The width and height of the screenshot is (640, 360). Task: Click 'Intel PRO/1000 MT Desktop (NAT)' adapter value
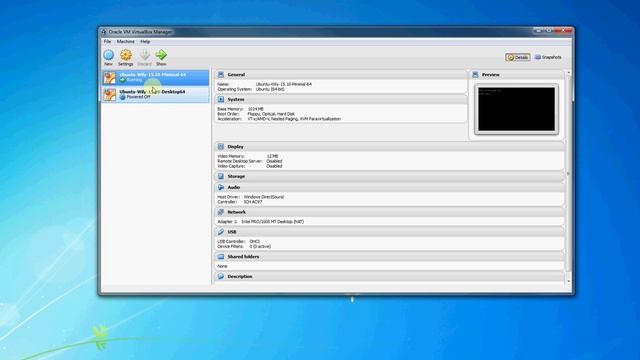(x=273, y=222)
